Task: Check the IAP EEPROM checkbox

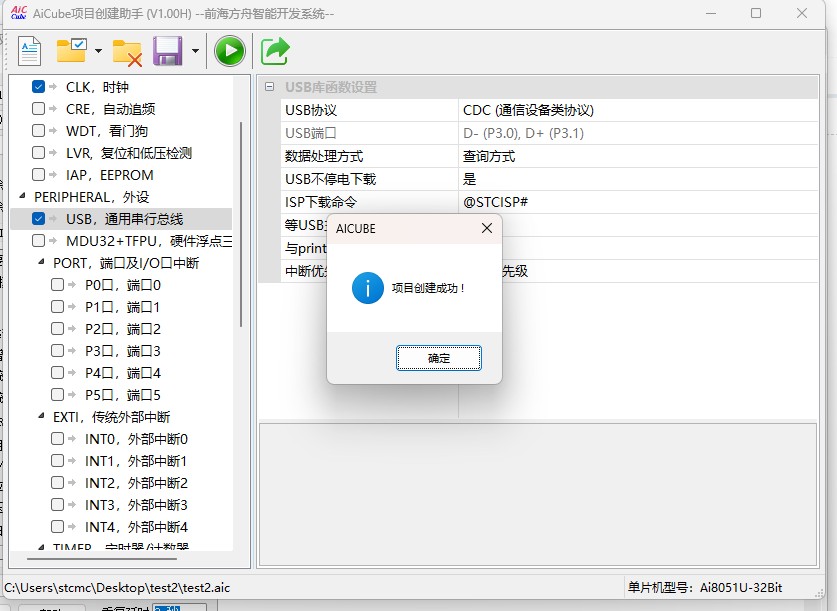Action: point(38,174)
